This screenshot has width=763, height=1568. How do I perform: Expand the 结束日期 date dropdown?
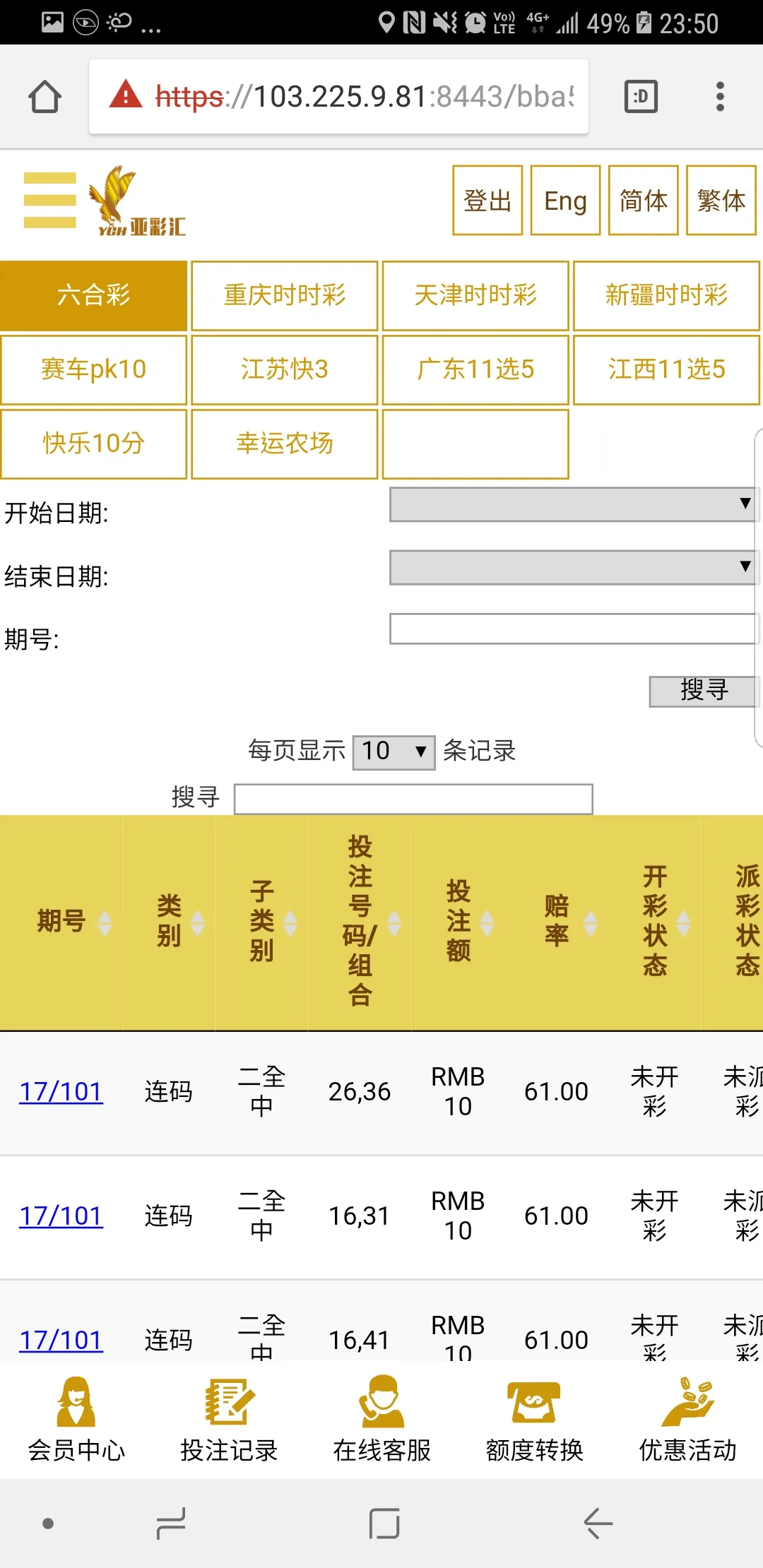(574, 567)
